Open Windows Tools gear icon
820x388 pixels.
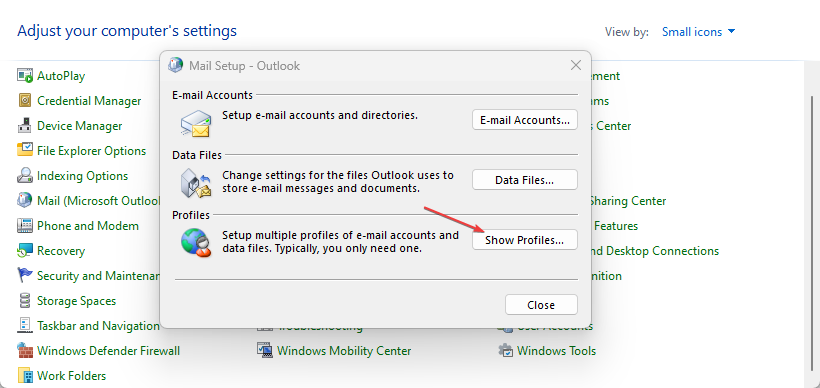[x=506, y=350]
